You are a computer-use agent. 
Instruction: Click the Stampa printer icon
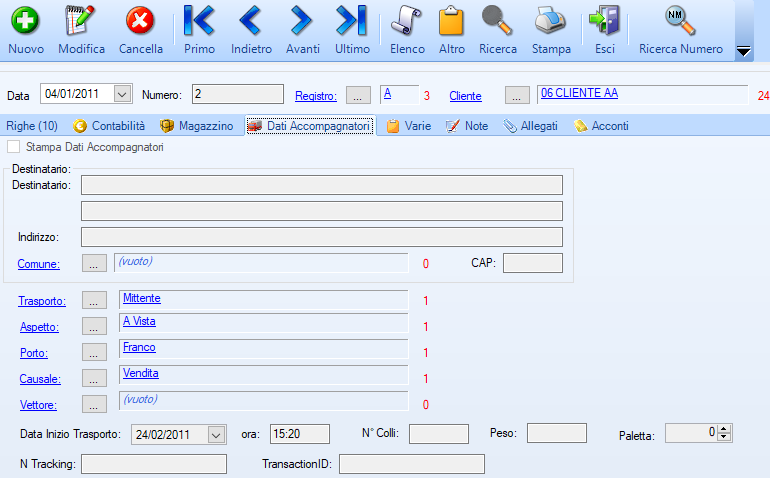click(551, 21)
